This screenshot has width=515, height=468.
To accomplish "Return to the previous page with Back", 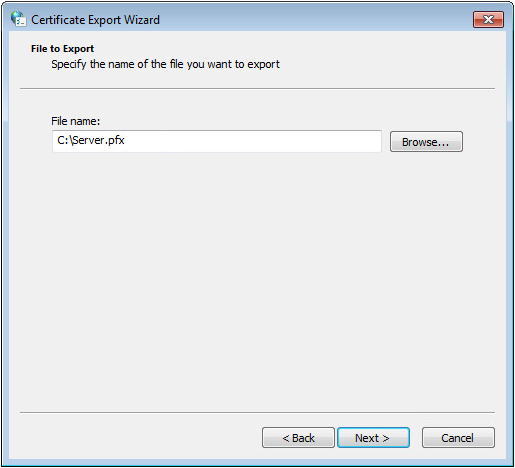I will click(x=298, y=437).
